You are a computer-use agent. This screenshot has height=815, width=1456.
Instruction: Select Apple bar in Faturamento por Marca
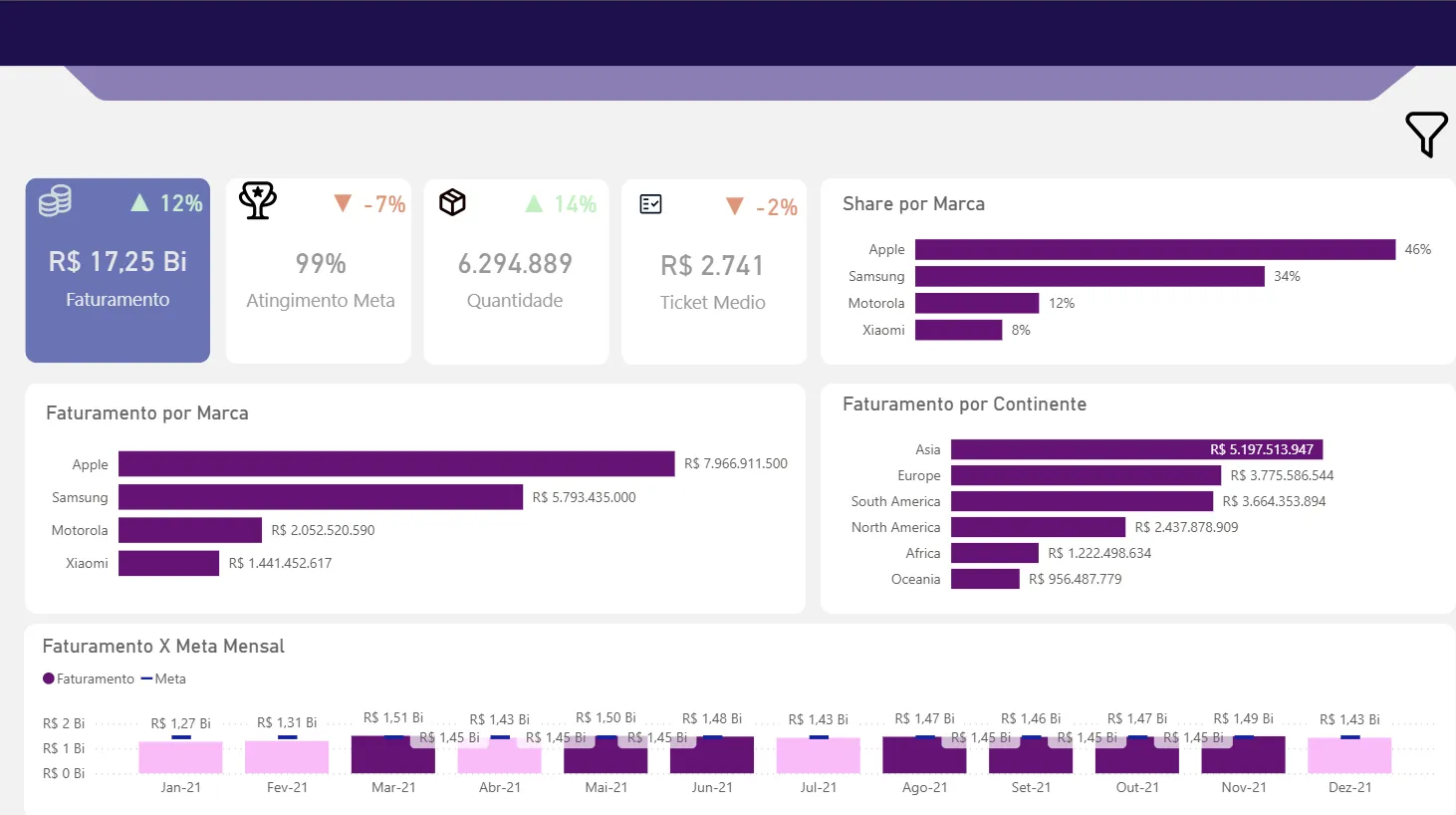point(396,464)
